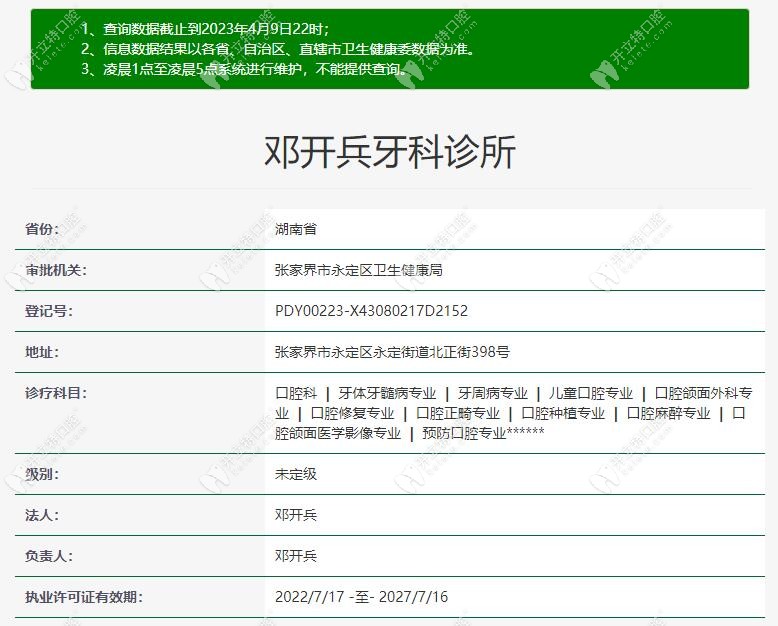Viewport: 778px width, 626px height.
Task: Select registration number PDY00223-X43080217D2152
Action: [372, 311]
